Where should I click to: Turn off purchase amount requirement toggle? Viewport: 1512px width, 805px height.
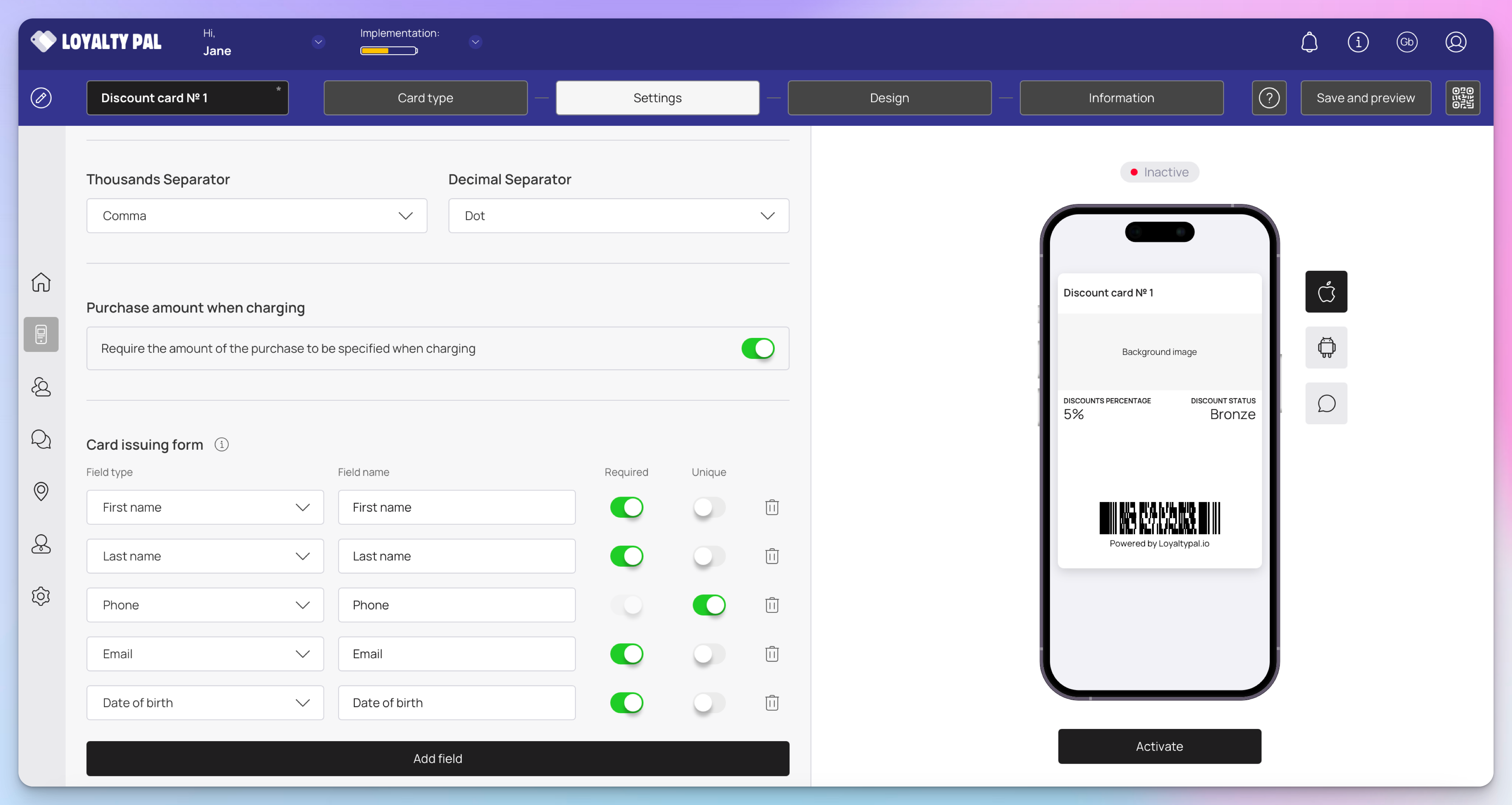[757, 348]
